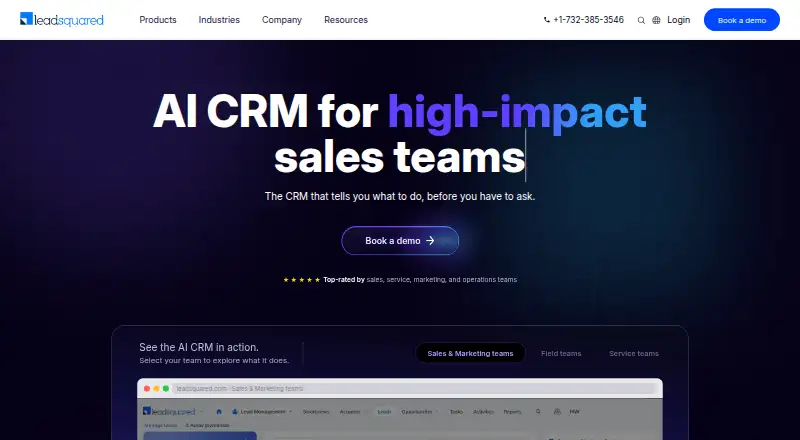The height and width of the screenshot is (440, 800).
Task: Open the Resources menu
Action: click(346, 20)
